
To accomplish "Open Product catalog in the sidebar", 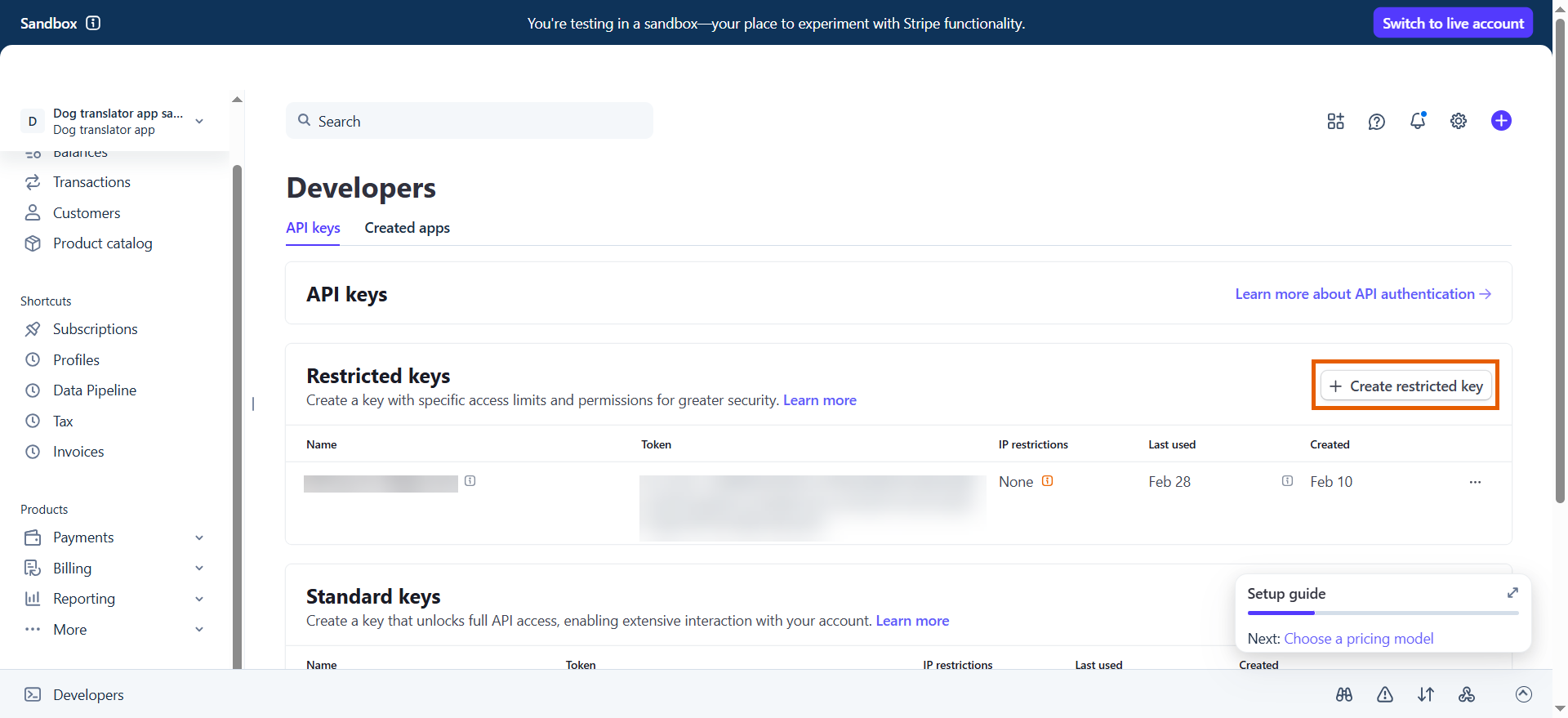I will tap(103, 243).
